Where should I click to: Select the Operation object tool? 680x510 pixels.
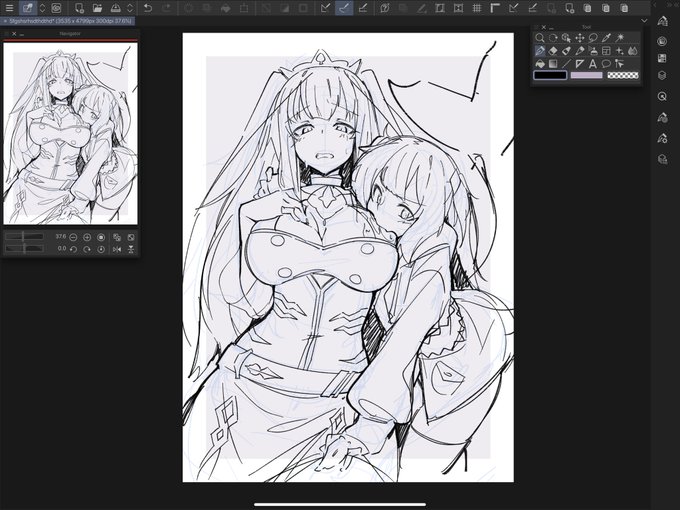pos(566,38)
